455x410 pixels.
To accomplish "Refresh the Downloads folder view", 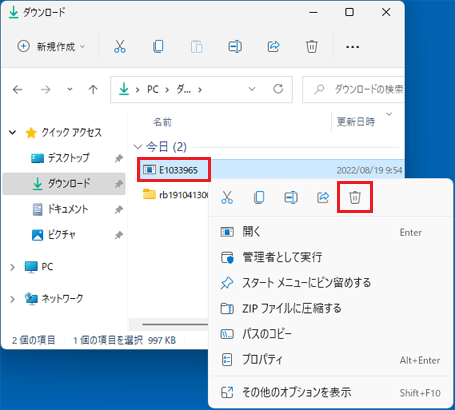I will [x=278, y=89].
